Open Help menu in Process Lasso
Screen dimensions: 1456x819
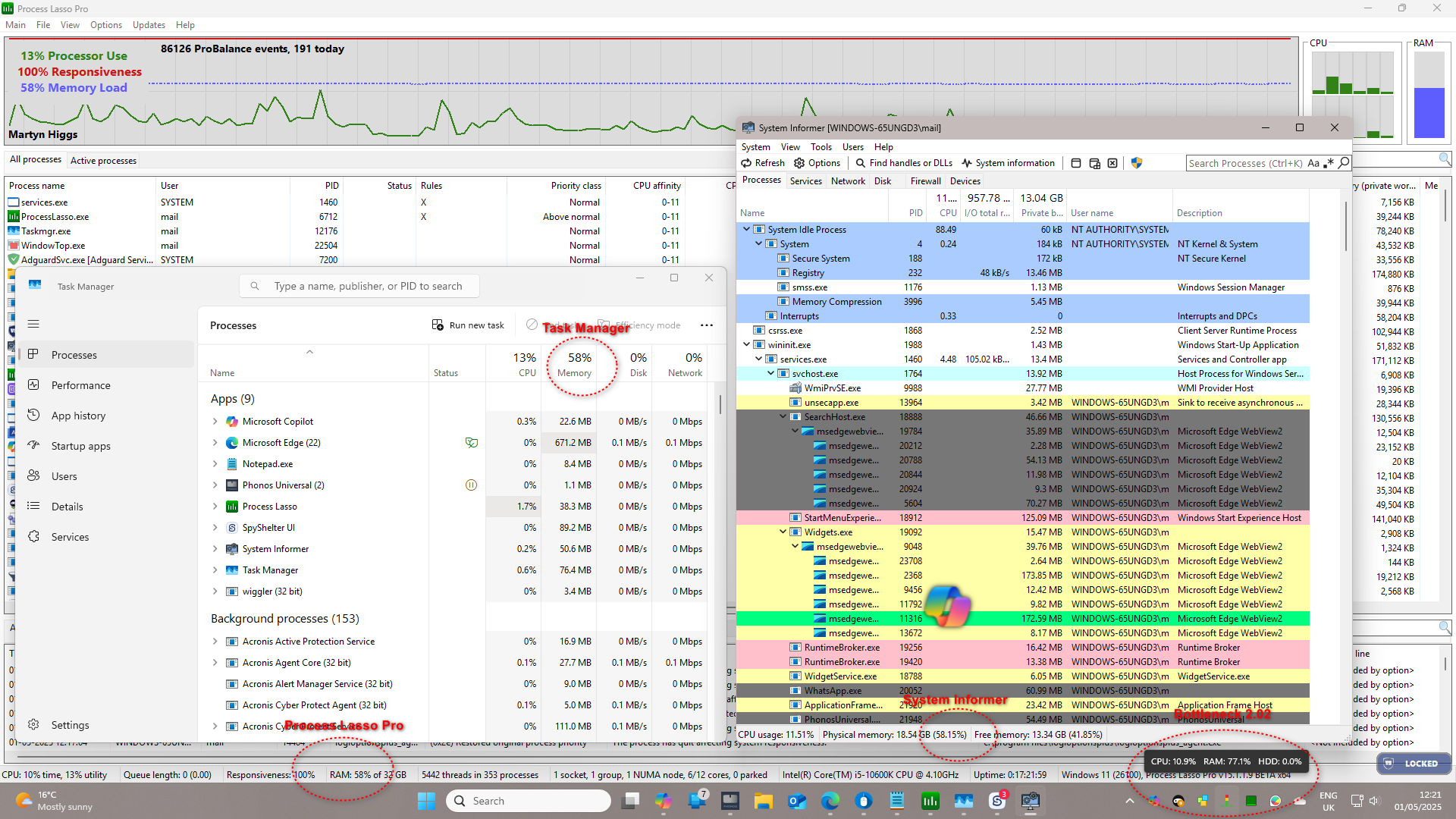pyautogui.click(x=185, y=25)
